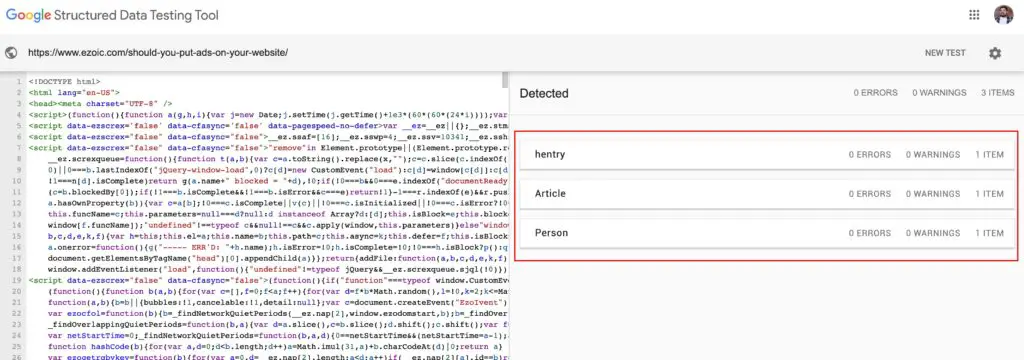
Task: Click '0 ERRORS' in the hentry row
Action: (x=870, y=155)
